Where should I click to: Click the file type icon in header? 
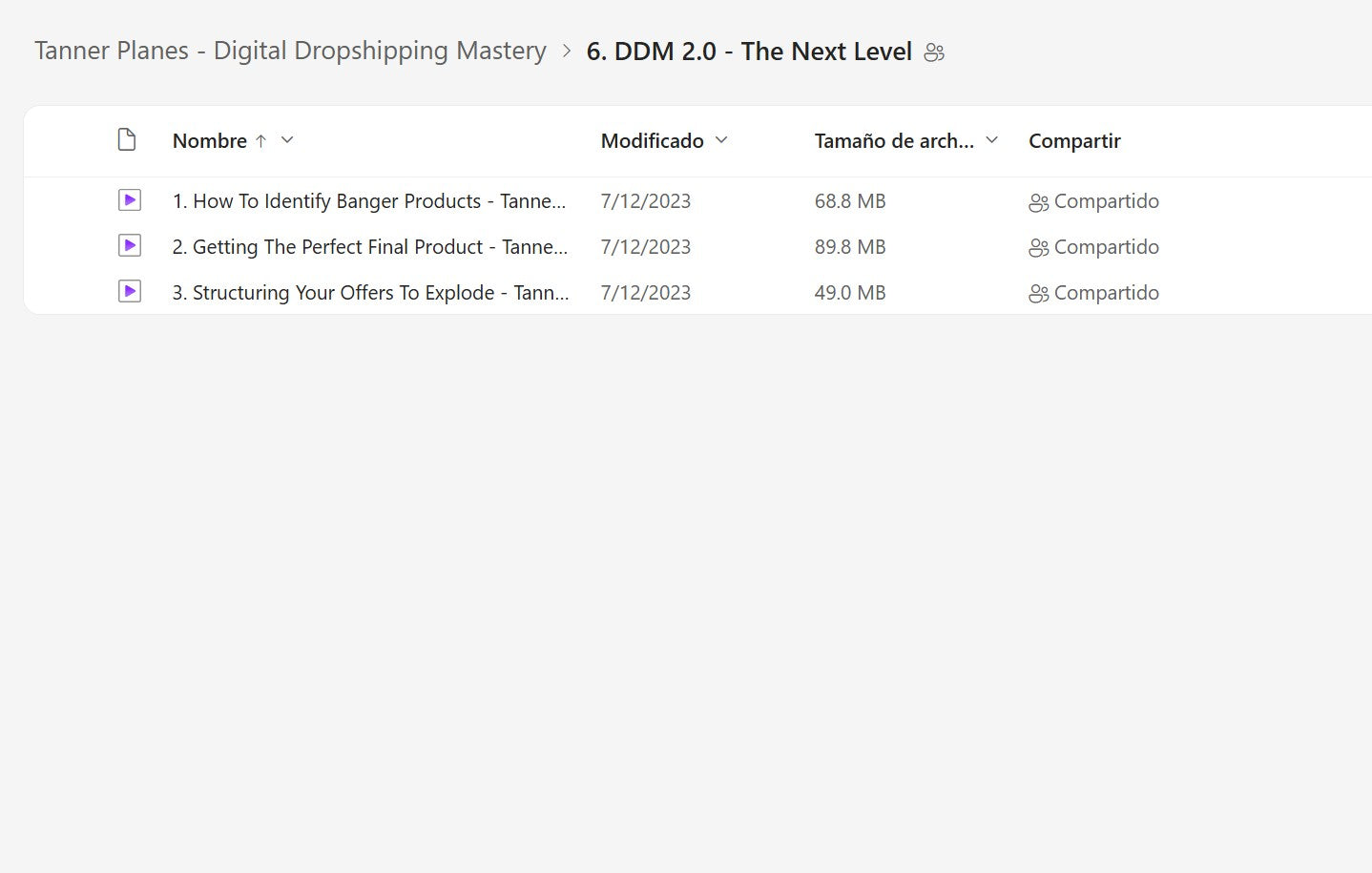pyautogui.click(x=127, y=140)
